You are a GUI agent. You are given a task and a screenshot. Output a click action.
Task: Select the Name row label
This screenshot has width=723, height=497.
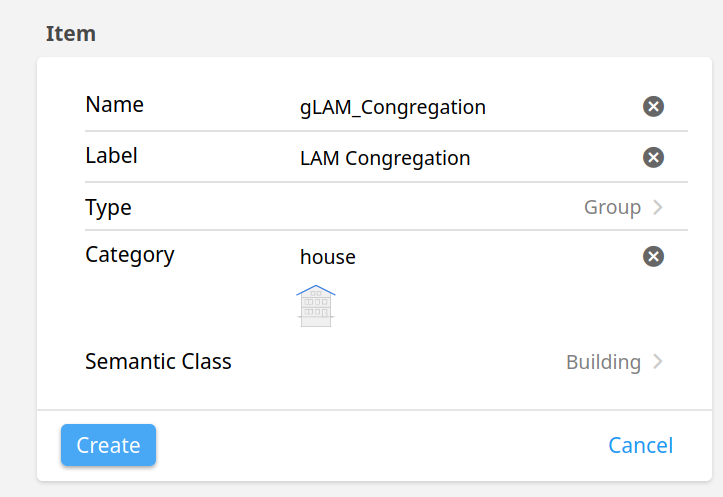coord(114,104)
